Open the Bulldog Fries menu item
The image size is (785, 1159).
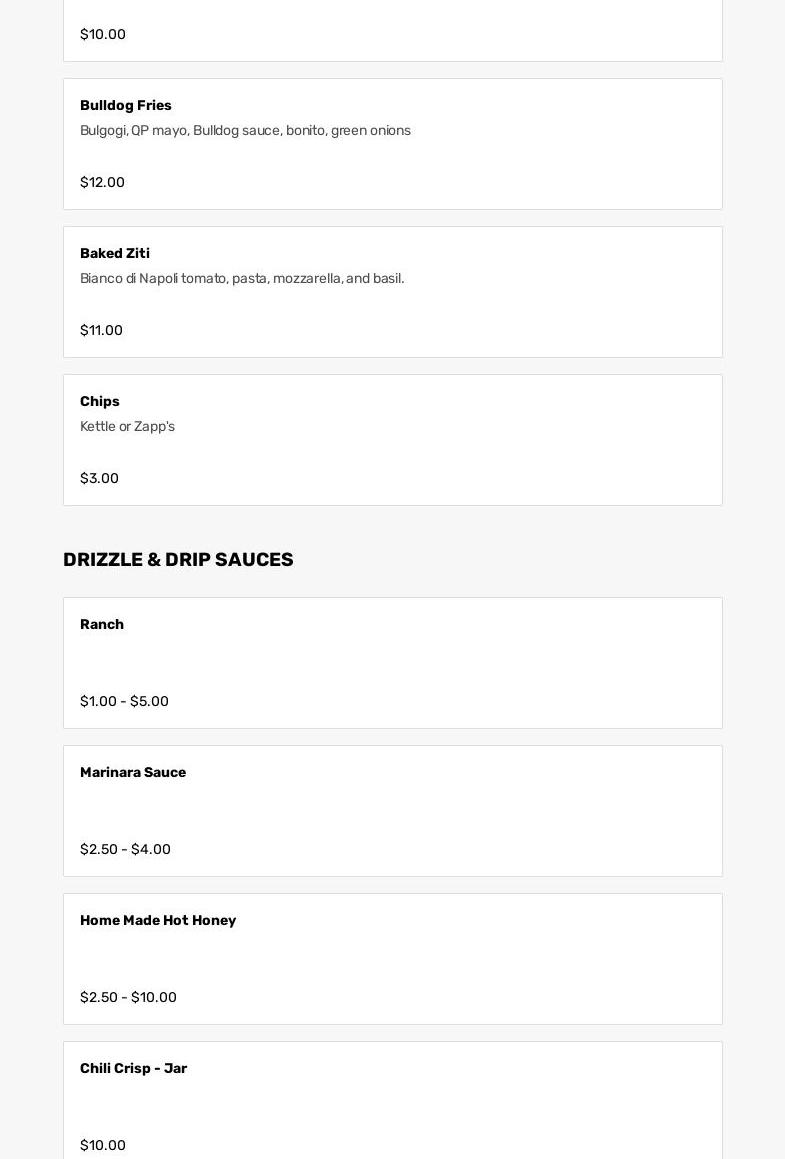point(126,105)
